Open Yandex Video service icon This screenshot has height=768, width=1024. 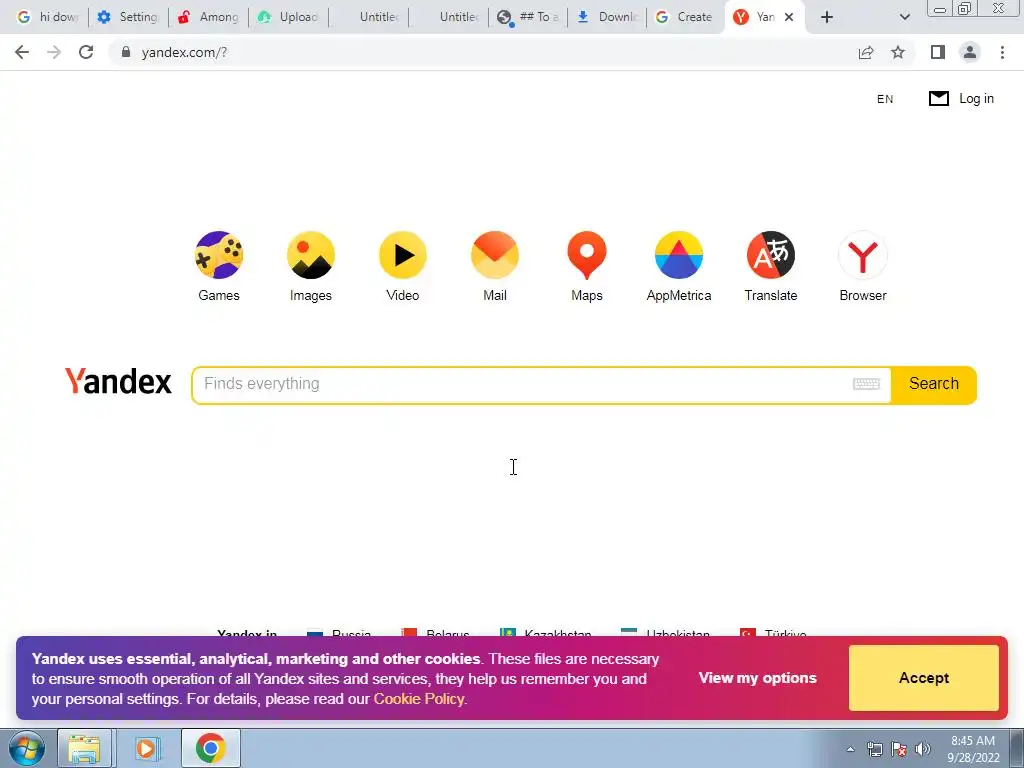pyautogui.click(x=403, y=255)
